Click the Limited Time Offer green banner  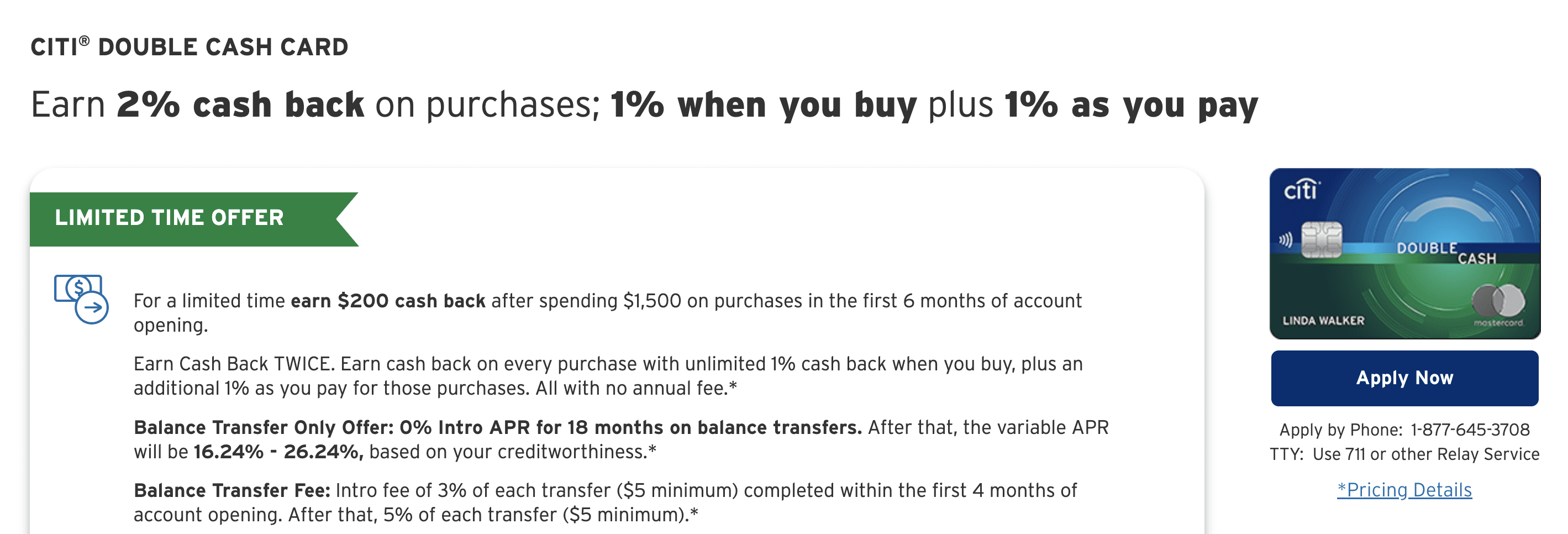tap(194, 219)
